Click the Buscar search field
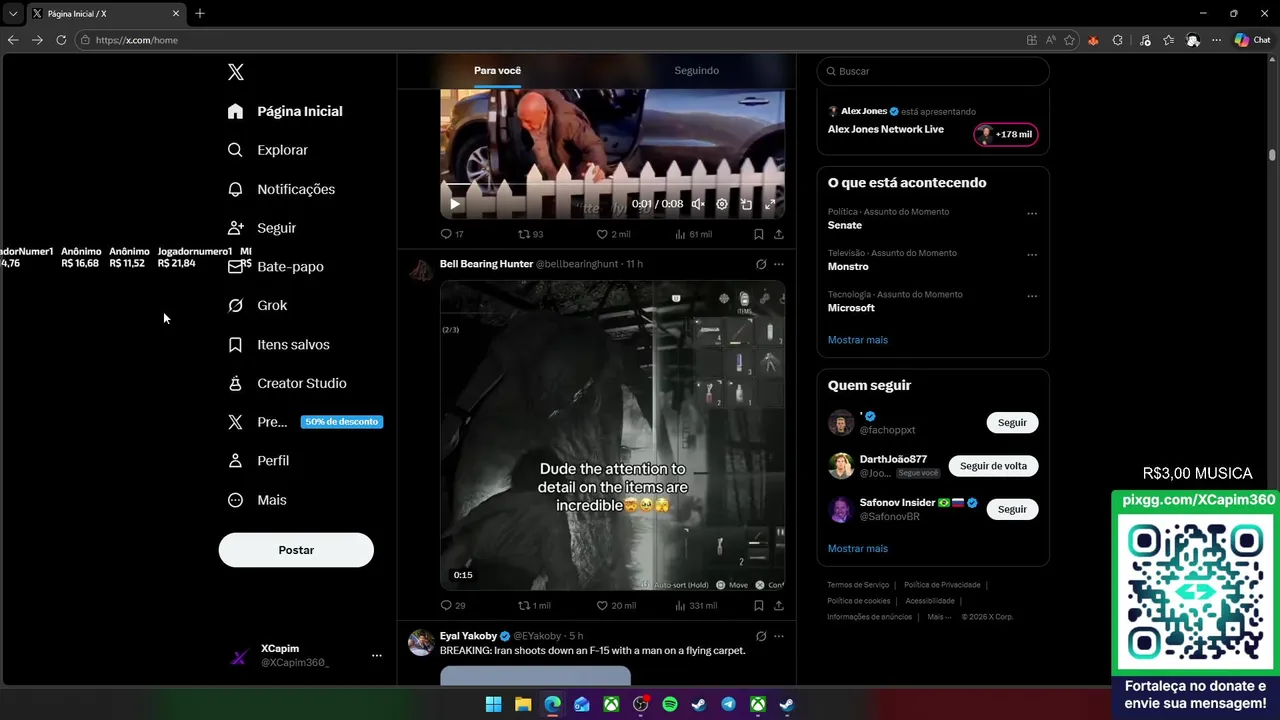1280x720 pixels. click(x=933, y=71)
